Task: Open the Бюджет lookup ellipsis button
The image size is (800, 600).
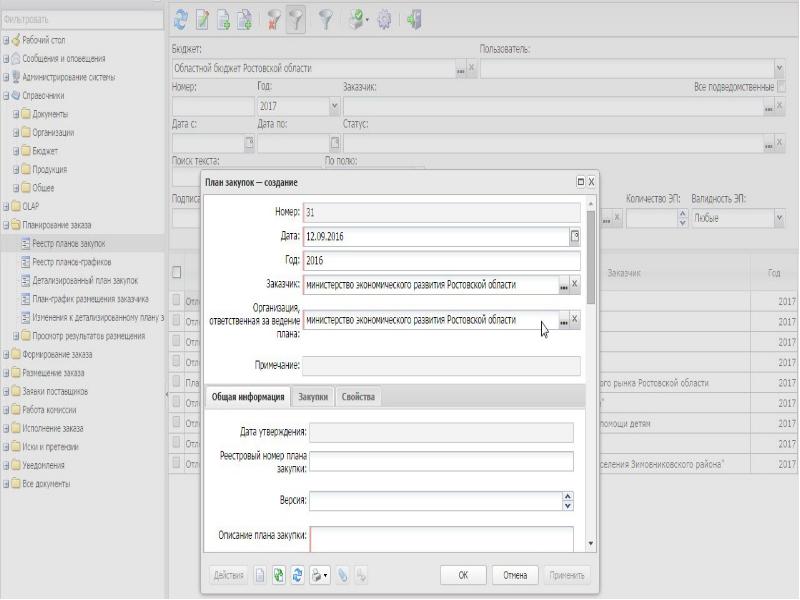Action: (x=461, y=69)
